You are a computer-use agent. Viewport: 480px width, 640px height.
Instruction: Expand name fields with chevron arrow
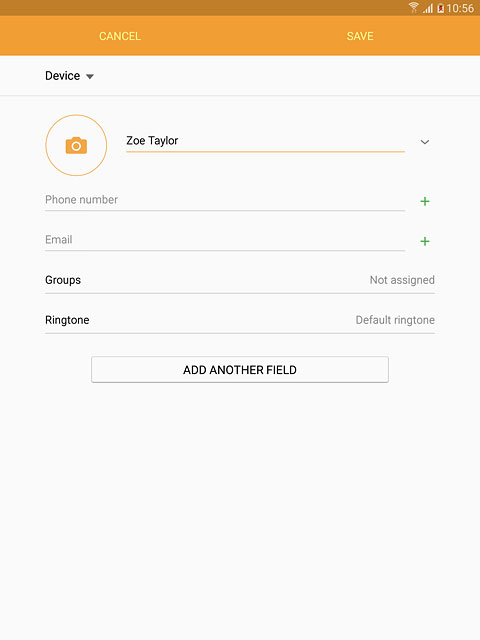pos(425,142)
